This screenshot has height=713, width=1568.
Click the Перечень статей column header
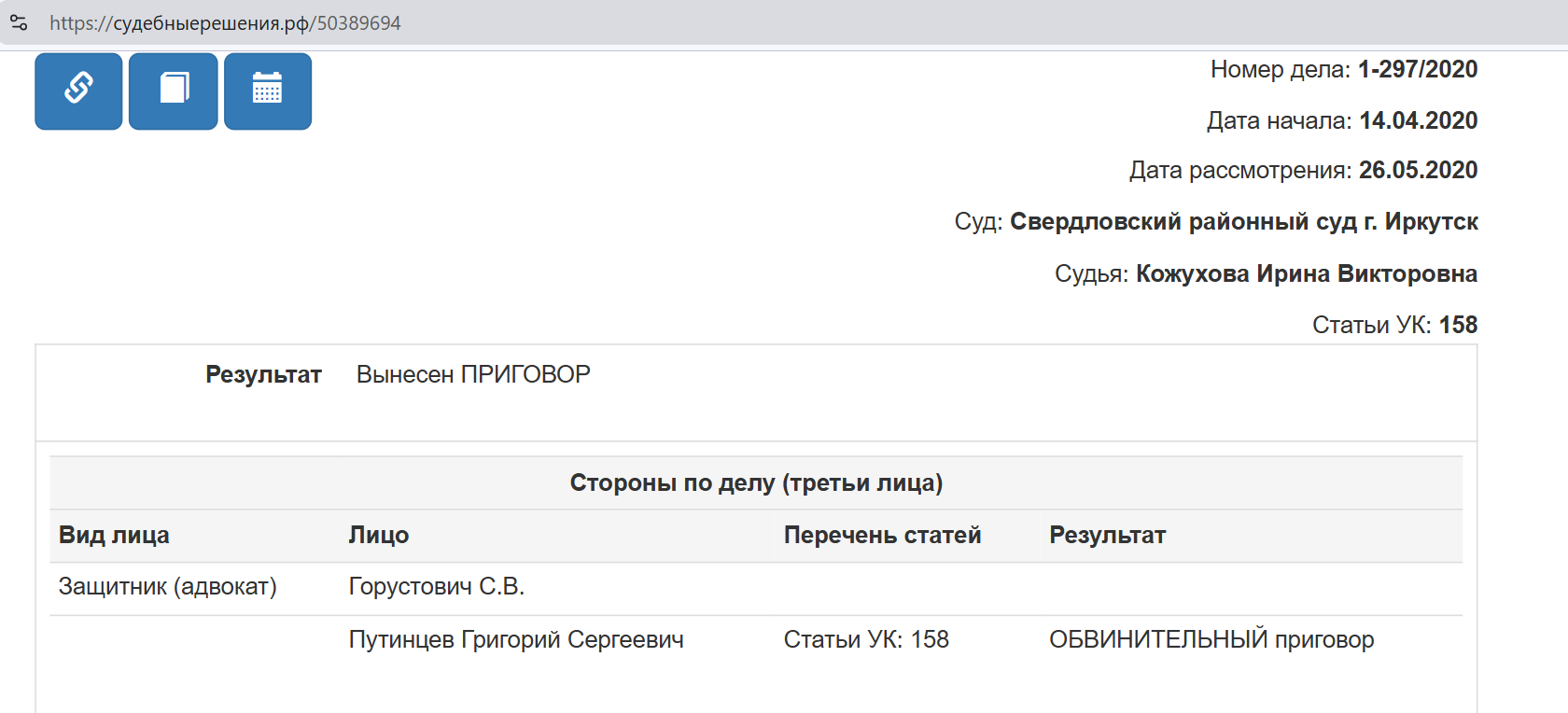882,535
